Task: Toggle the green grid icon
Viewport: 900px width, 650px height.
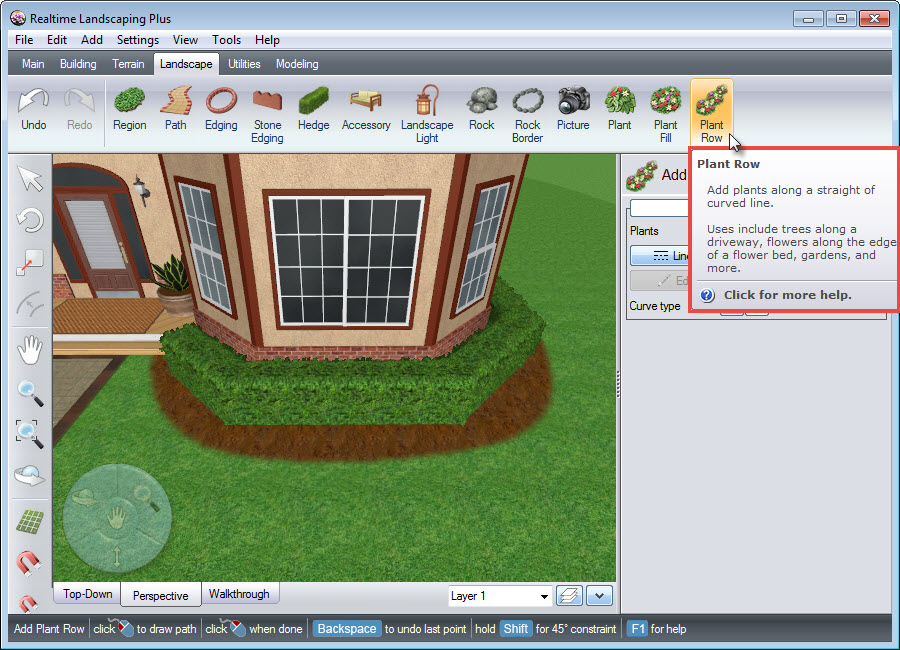Action: [x=30, y=521]
